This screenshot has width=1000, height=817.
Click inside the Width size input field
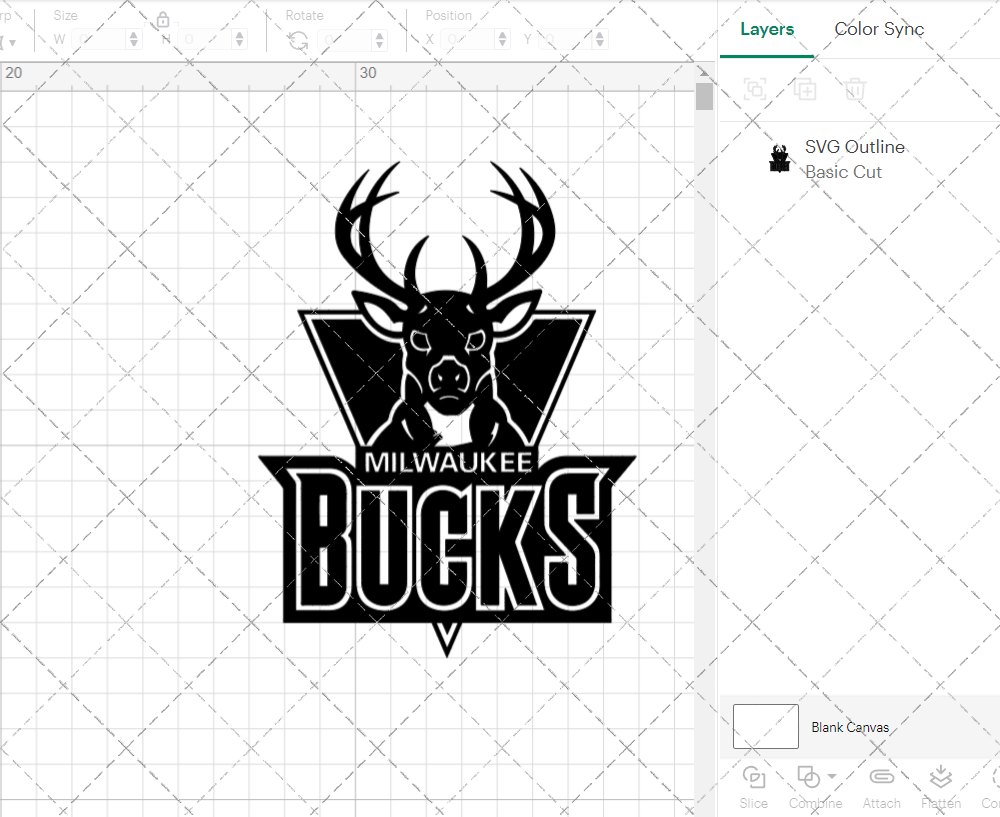(x=100, y=39)
